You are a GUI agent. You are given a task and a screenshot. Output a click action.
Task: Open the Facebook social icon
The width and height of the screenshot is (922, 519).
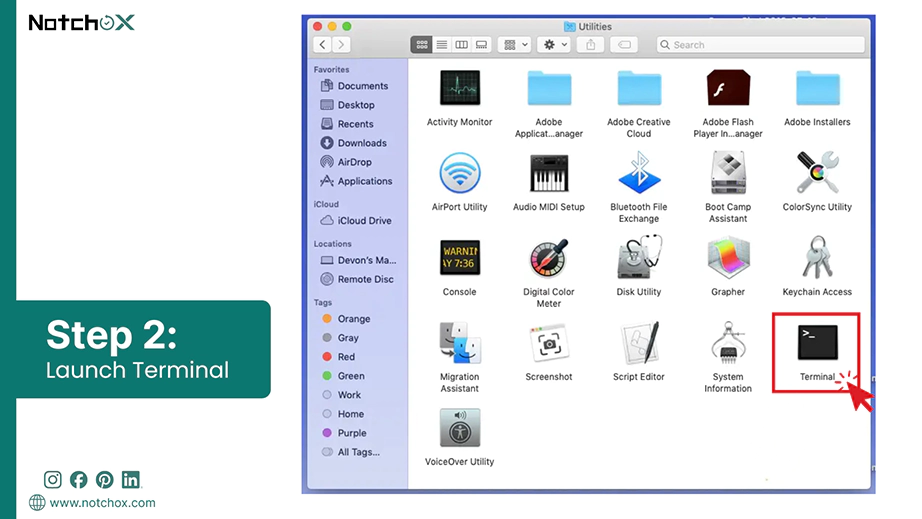pyautogui.click(x=78, y=480)
